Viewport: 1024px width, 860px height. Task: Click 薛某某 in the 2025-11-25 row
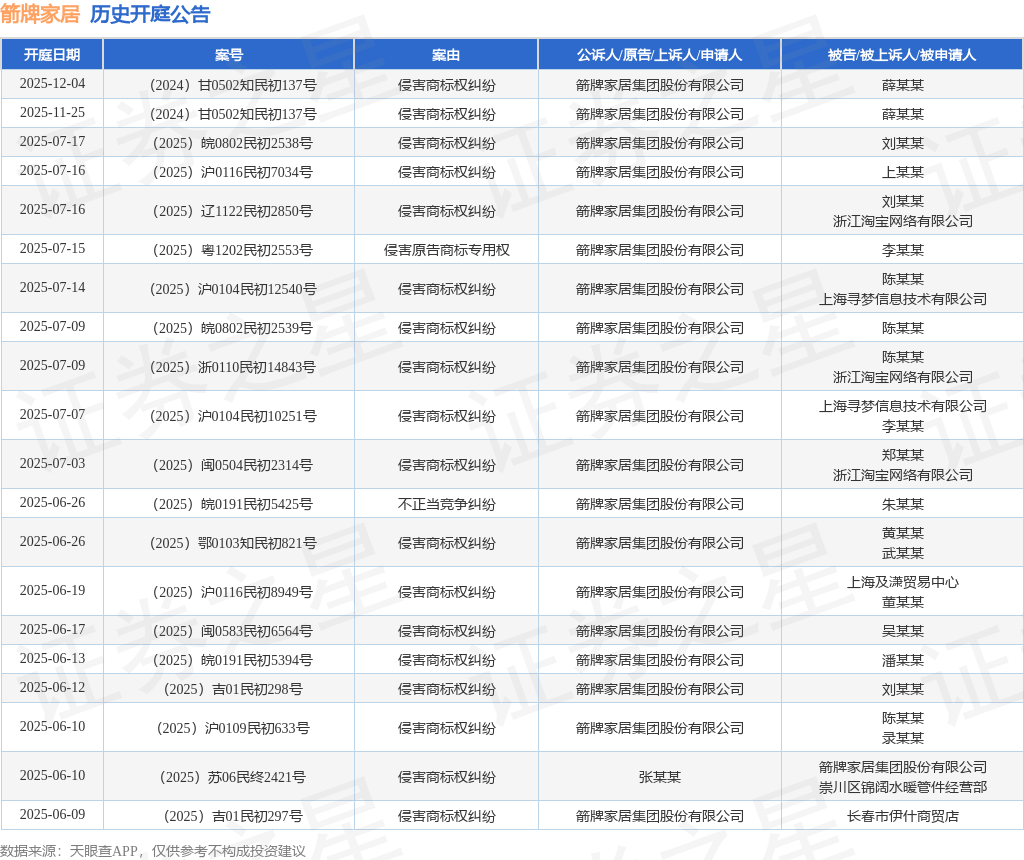pyautogui.click(x=903, y=114)
